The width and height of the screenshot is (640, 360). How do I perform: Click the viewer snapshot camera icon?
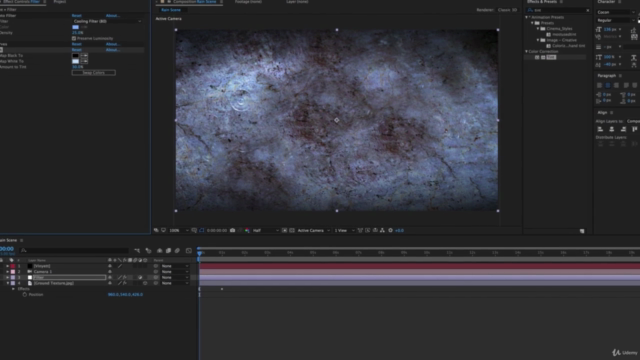[x=232, y=231]
